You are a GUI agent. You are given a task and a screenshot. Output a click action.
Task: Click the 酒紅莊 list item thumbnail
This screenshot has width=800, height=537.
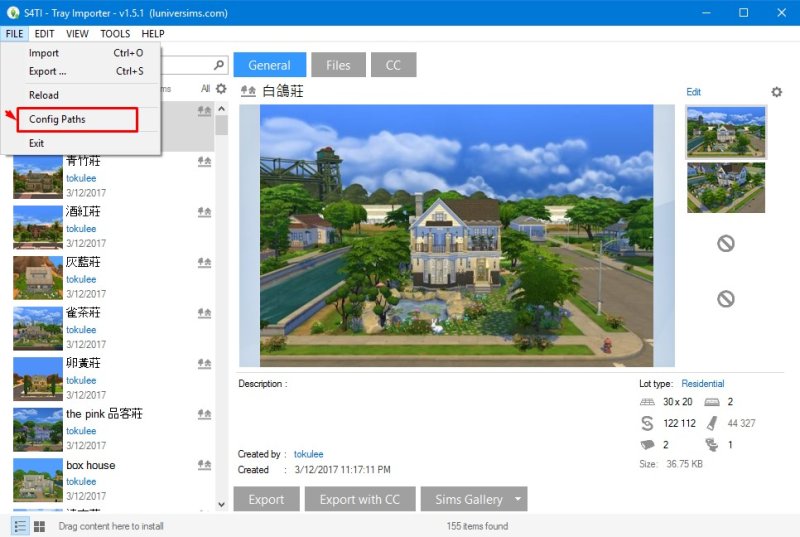coord(38,227)
